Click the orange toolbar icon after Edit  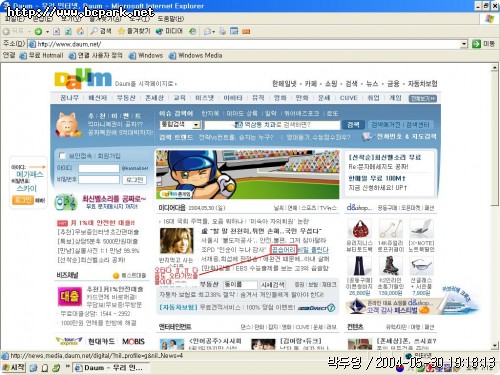point(246,31)
